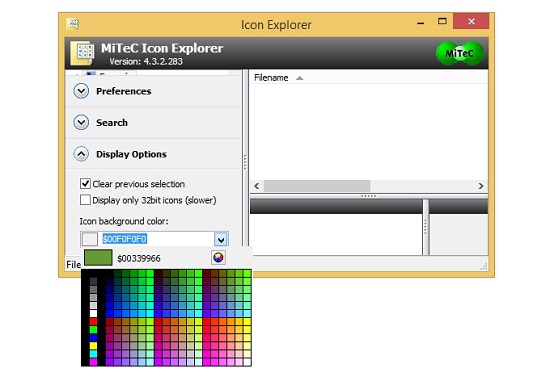The height and width of the screenshot is (381, 550).
Task: Expand the Preferences section
Action: pos(81,91)
